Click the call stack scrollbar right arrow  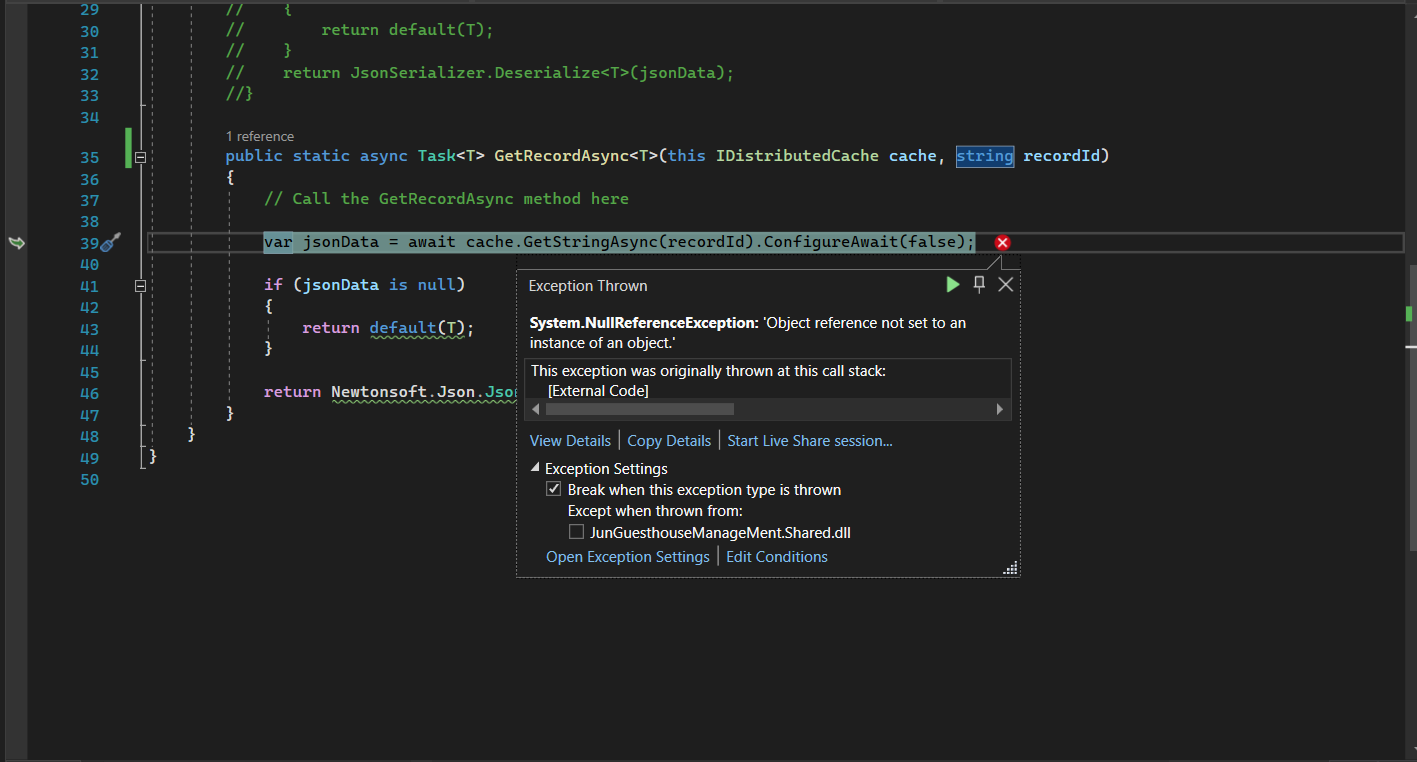pyautogui.click(x=999, y=409)
